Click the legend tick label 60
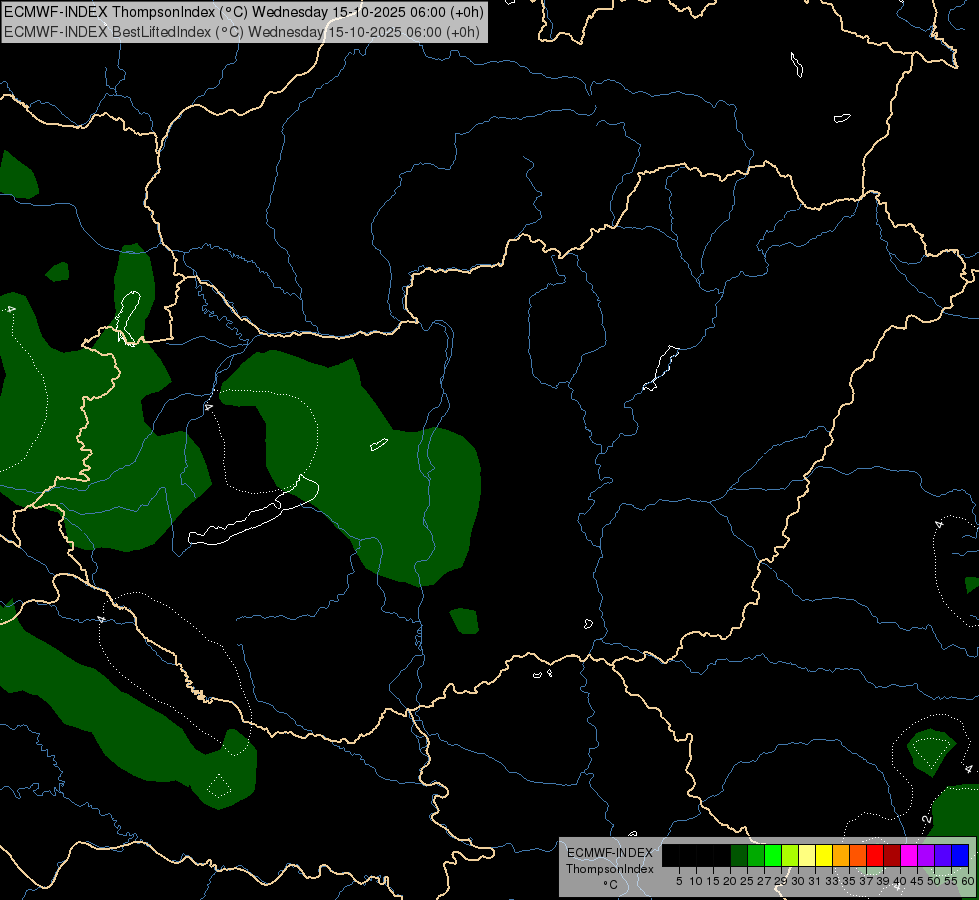The width and height of the screenshot is (979, 900). coord(967,881)
